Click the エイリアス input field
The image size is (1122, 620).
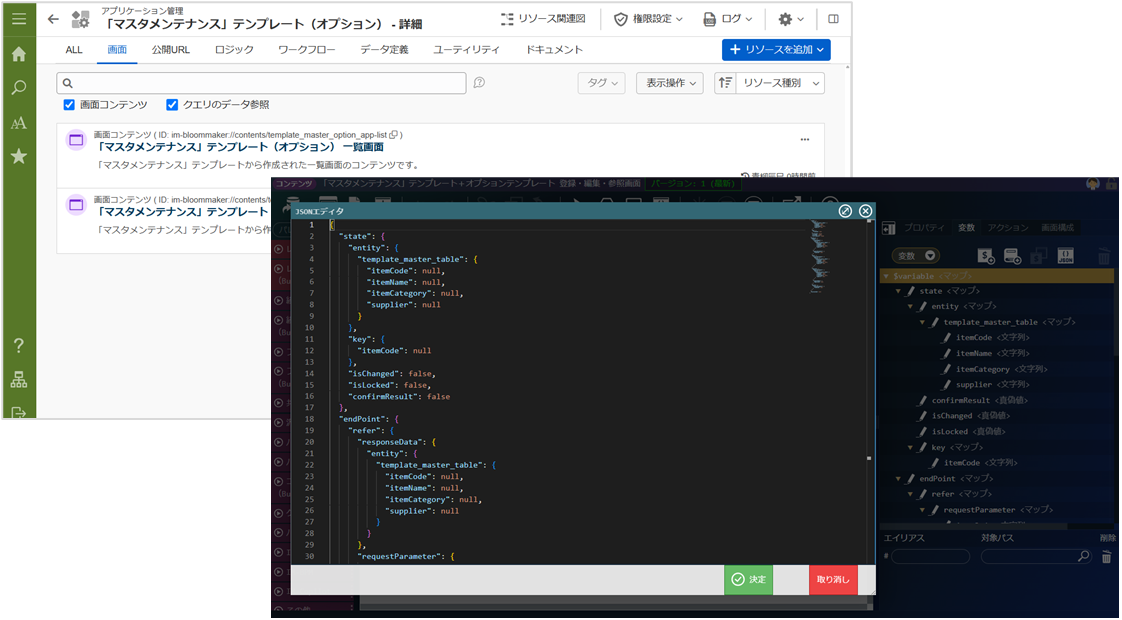930,556
